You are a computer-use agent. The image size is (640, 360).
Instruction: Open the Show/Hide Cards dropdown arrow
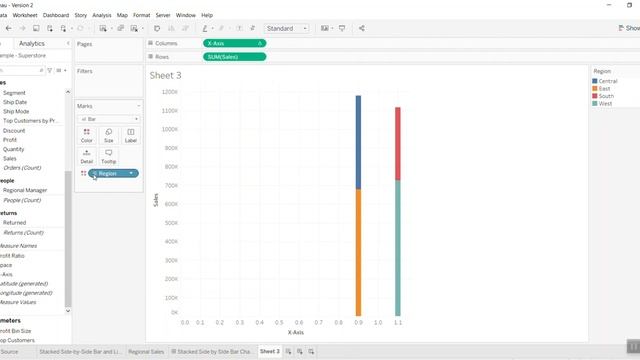332,29
